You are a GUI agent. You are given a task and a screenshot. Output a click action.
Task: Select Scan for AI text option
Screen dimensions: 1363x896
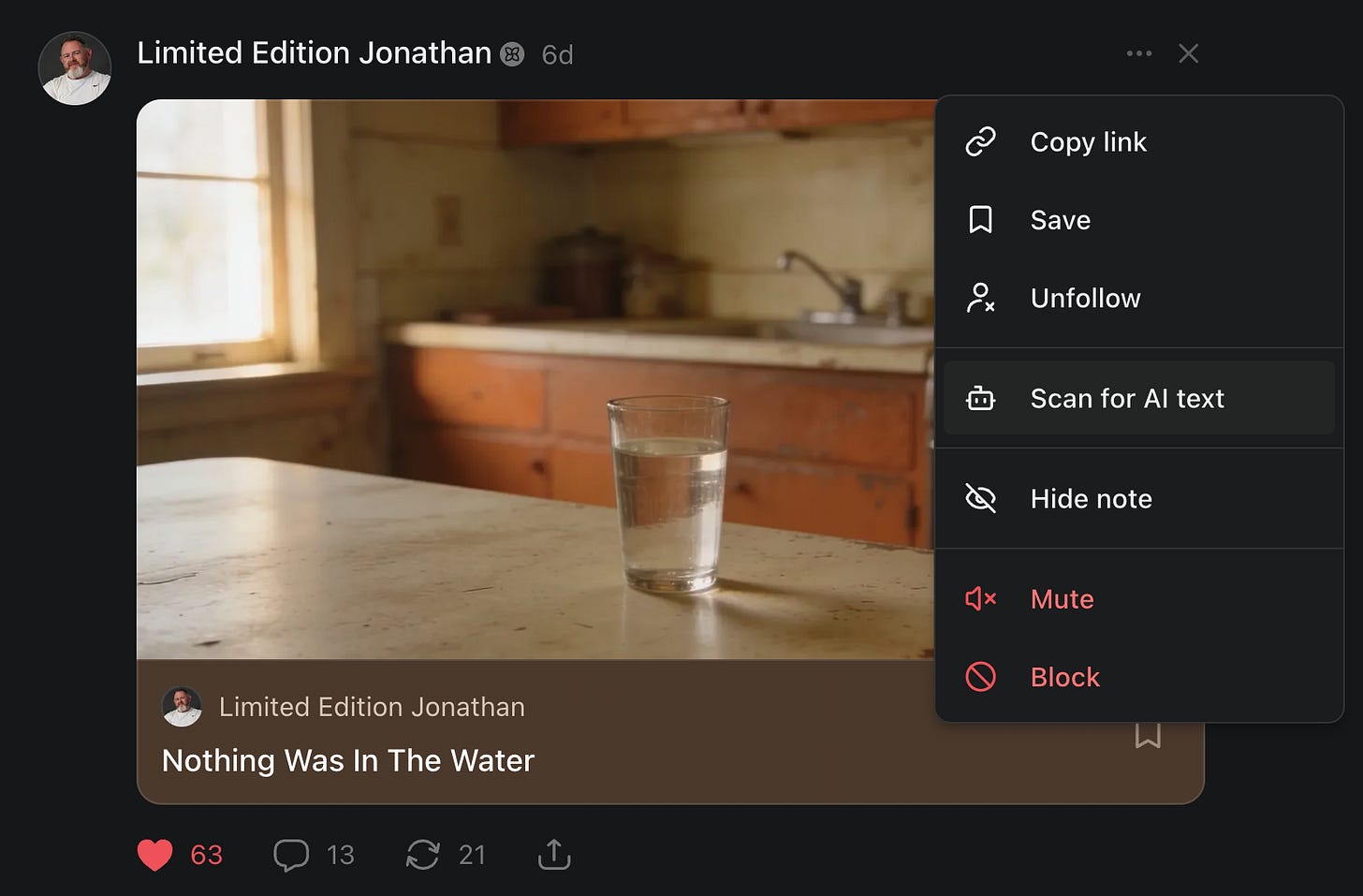1139,398
